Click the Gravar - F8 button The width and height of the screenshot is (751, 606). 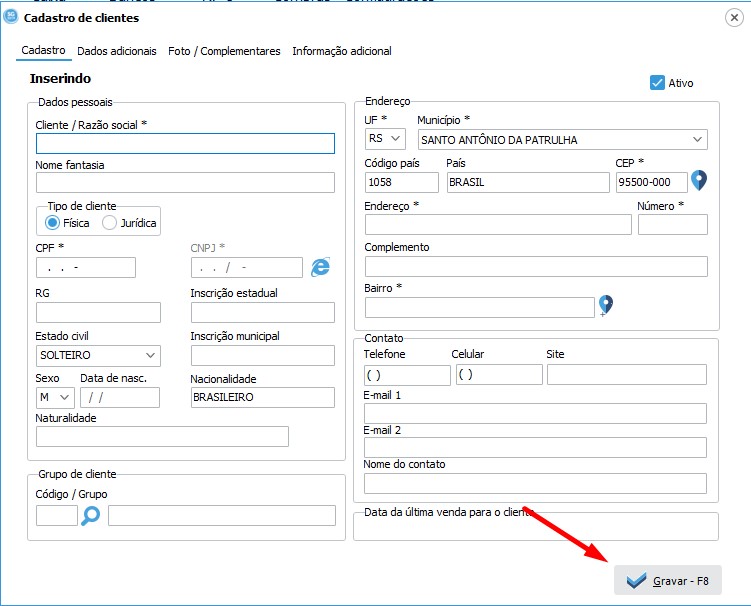pyautogui.click(x=667, y=580)
